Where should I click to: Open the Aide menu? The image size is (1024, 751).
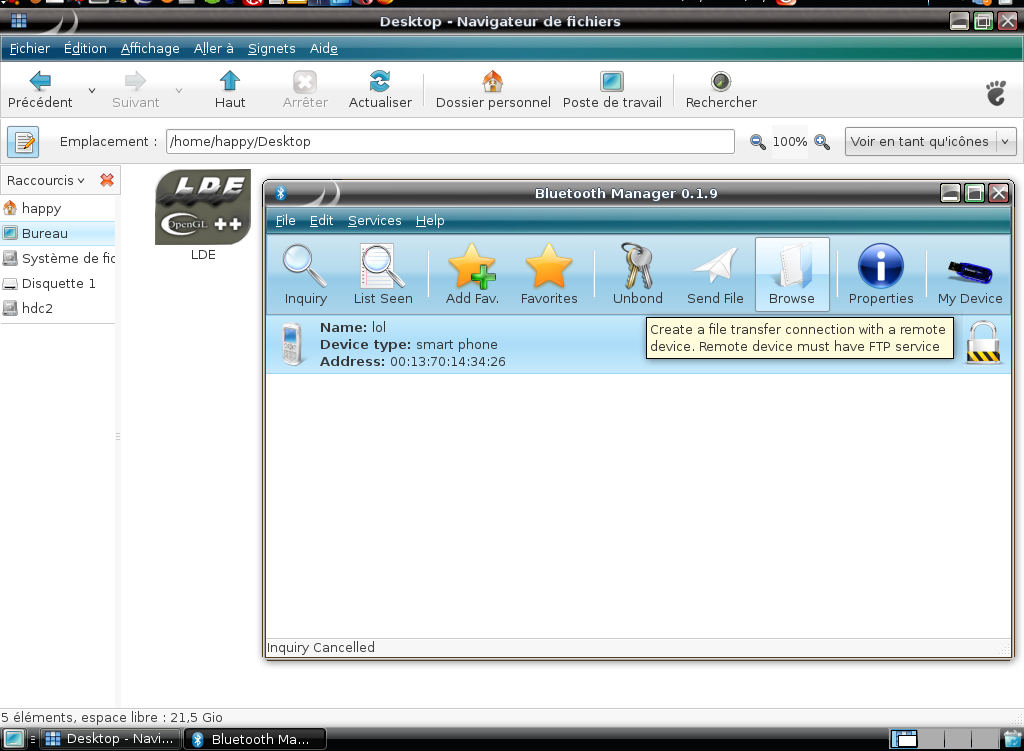click(x=324, y=48)
